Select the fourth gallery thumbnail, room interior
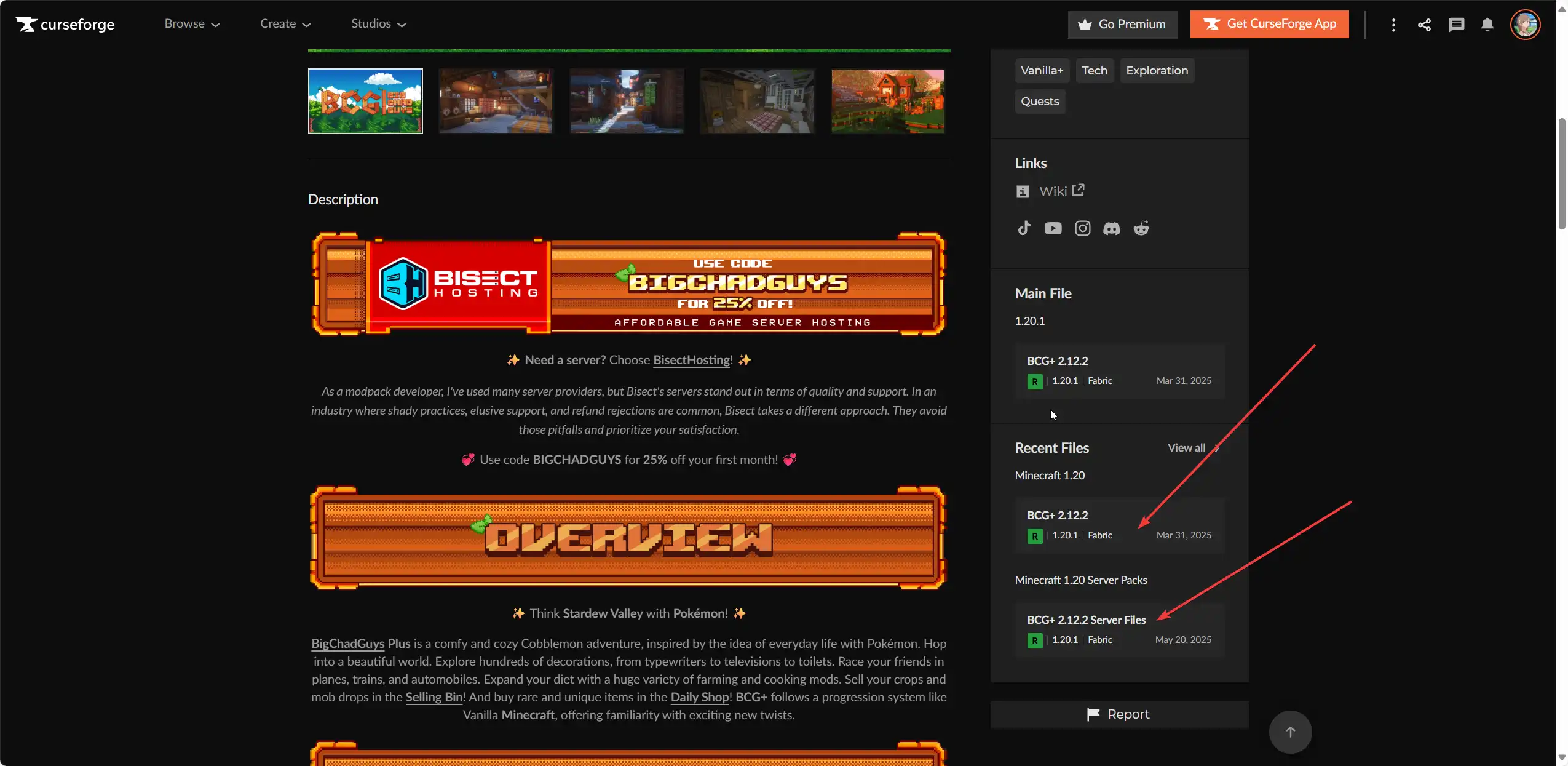 pyautogui.click(x=757, y=101)
